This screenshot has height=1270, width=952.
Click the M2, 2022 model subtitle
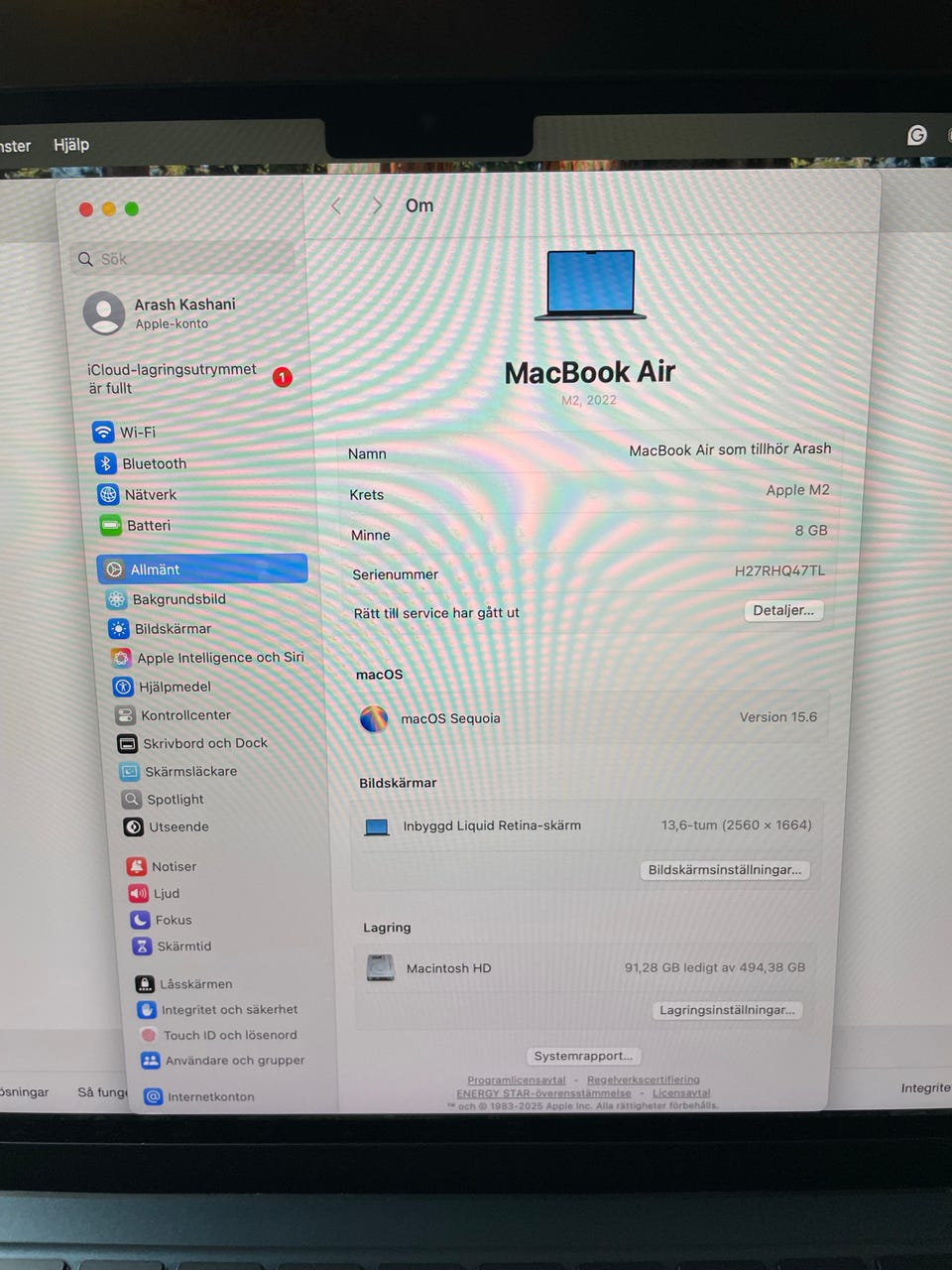(589, 401)
